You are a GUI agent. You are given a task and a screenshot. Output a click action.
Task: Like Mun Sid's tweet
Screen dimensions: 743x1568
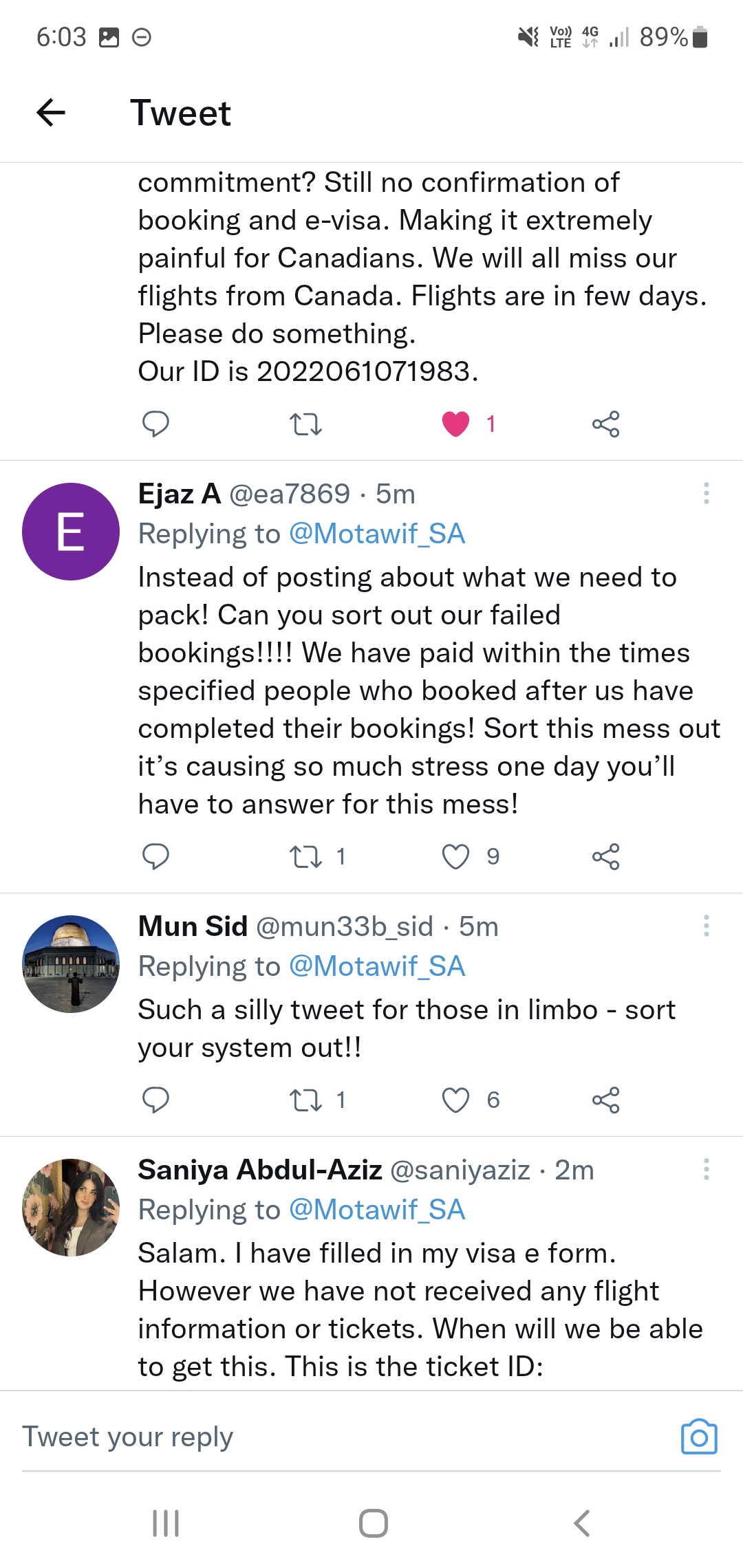point(455,1100)
